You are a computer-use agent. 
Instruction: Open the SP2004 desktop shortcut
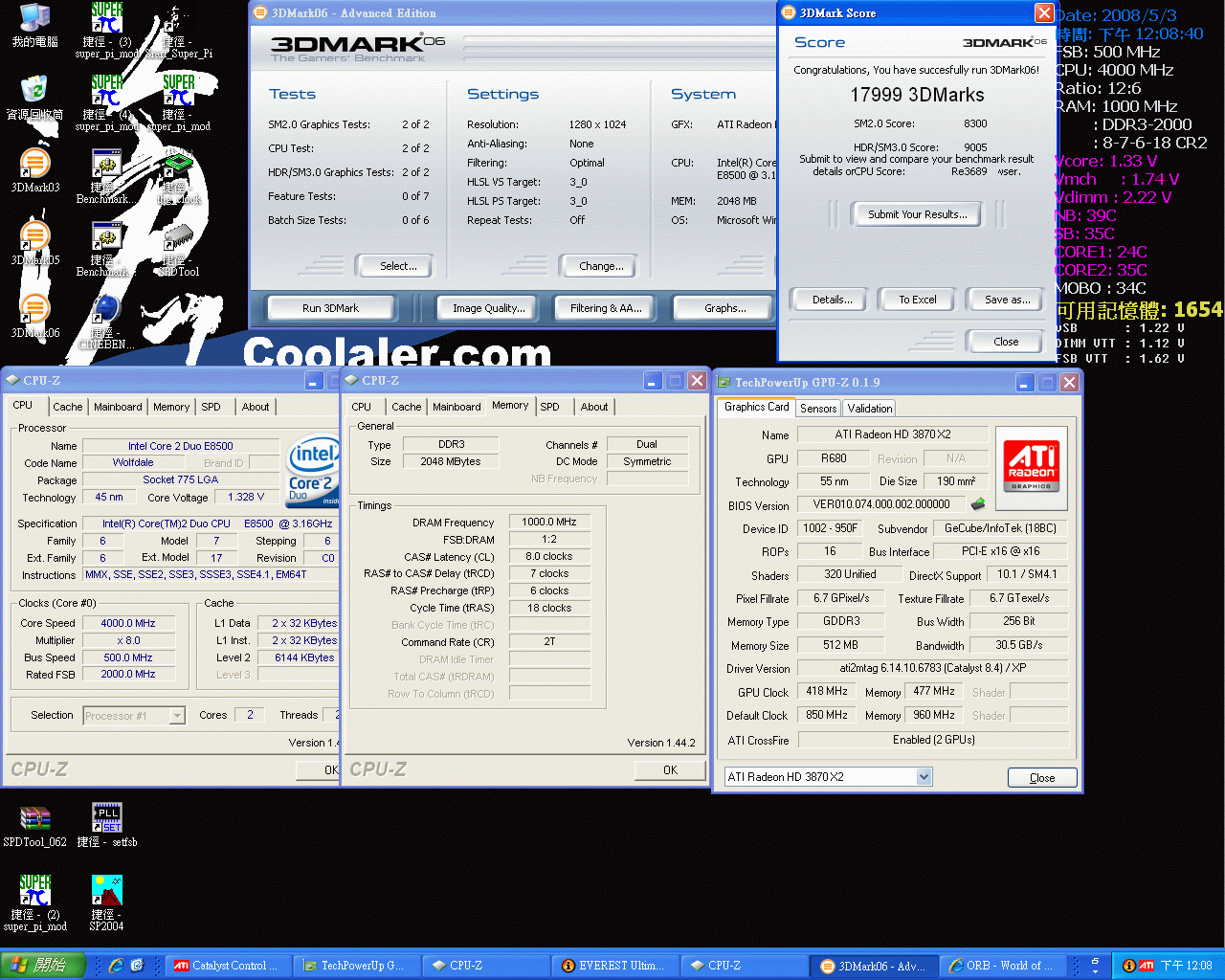(x=106, y=892)
